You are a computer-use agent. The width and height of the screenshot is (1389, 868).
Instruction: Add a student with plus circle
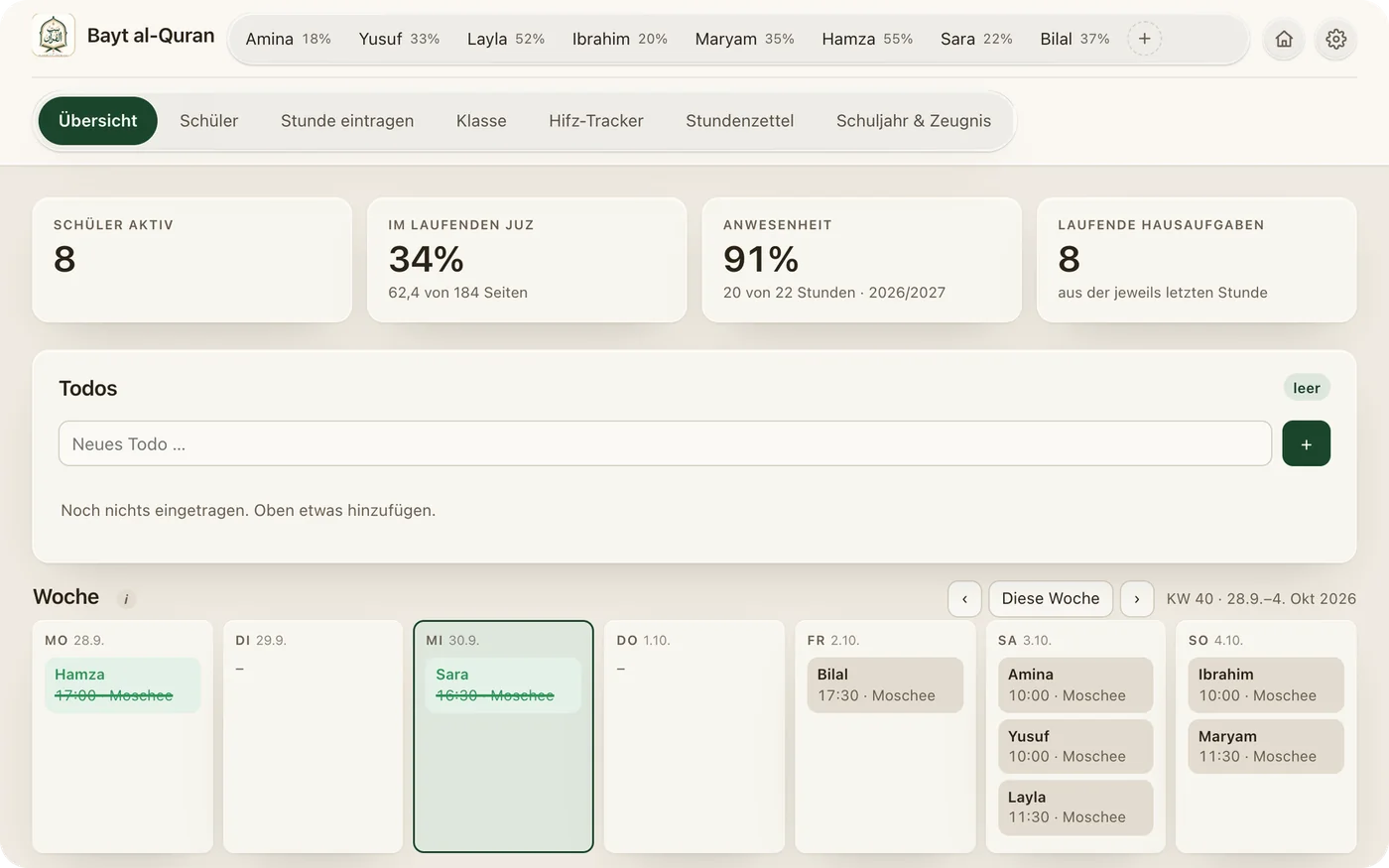coord(1144,39)
